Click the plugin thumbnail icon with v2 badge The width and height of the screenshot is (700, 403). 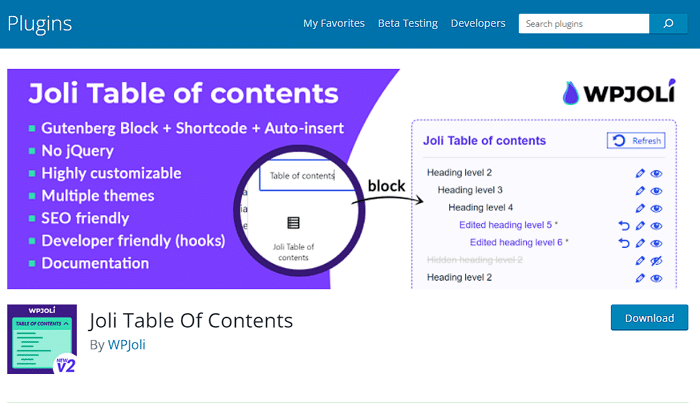pyautogui.click(x=42, y=339)
